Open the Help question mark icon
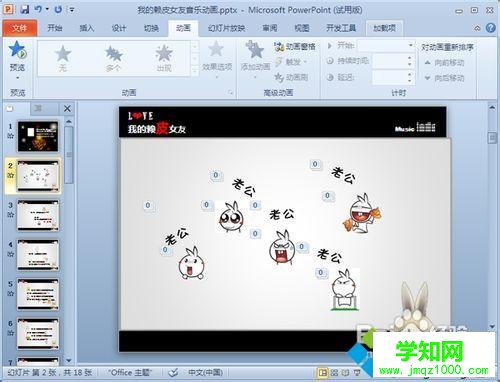Screen dimensions: 500x382 coord(490,28)
